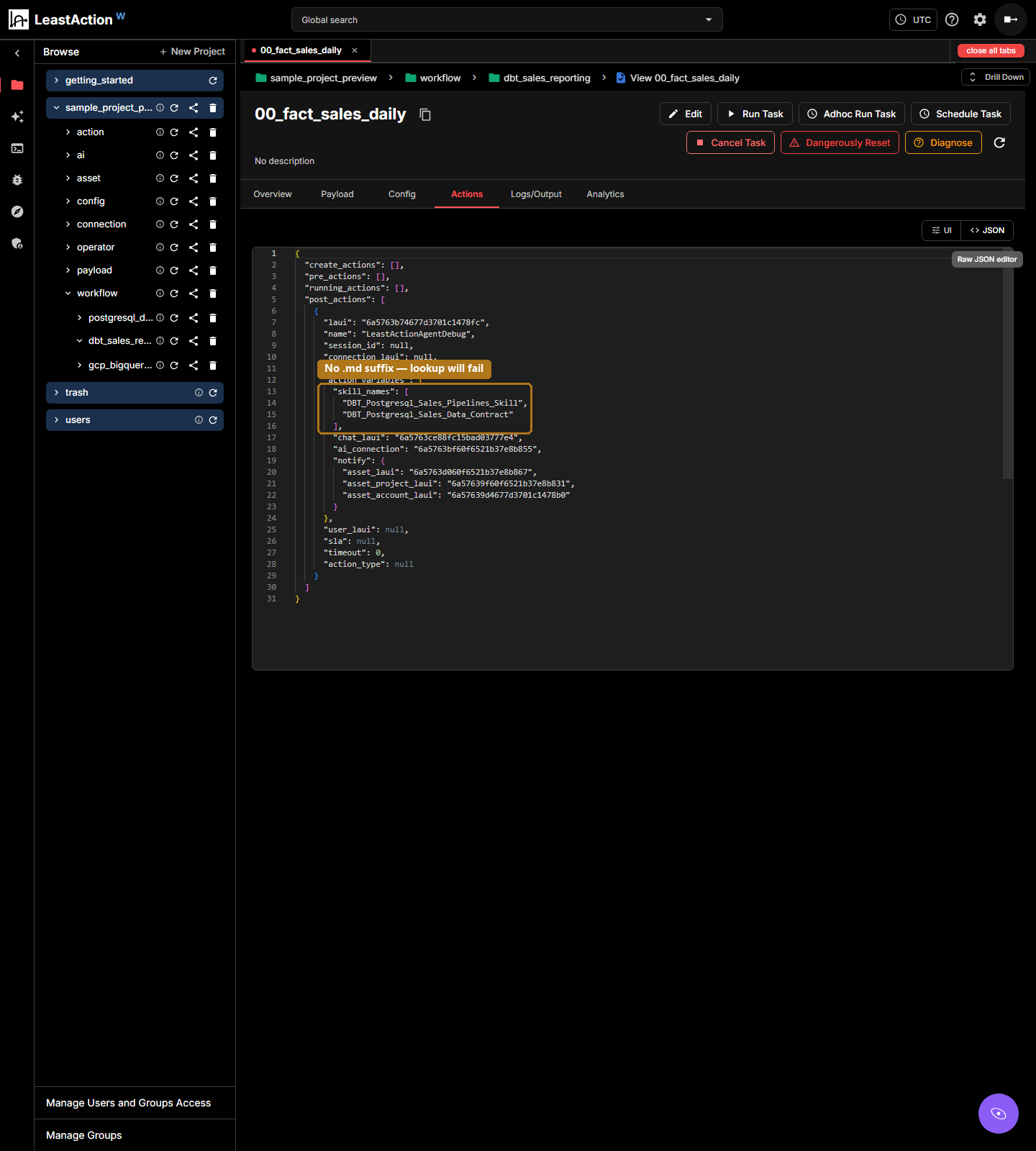The width and height of the screenshot is (1036, 1151).
Task: Refresh the trash project
Action: (213, 393)
